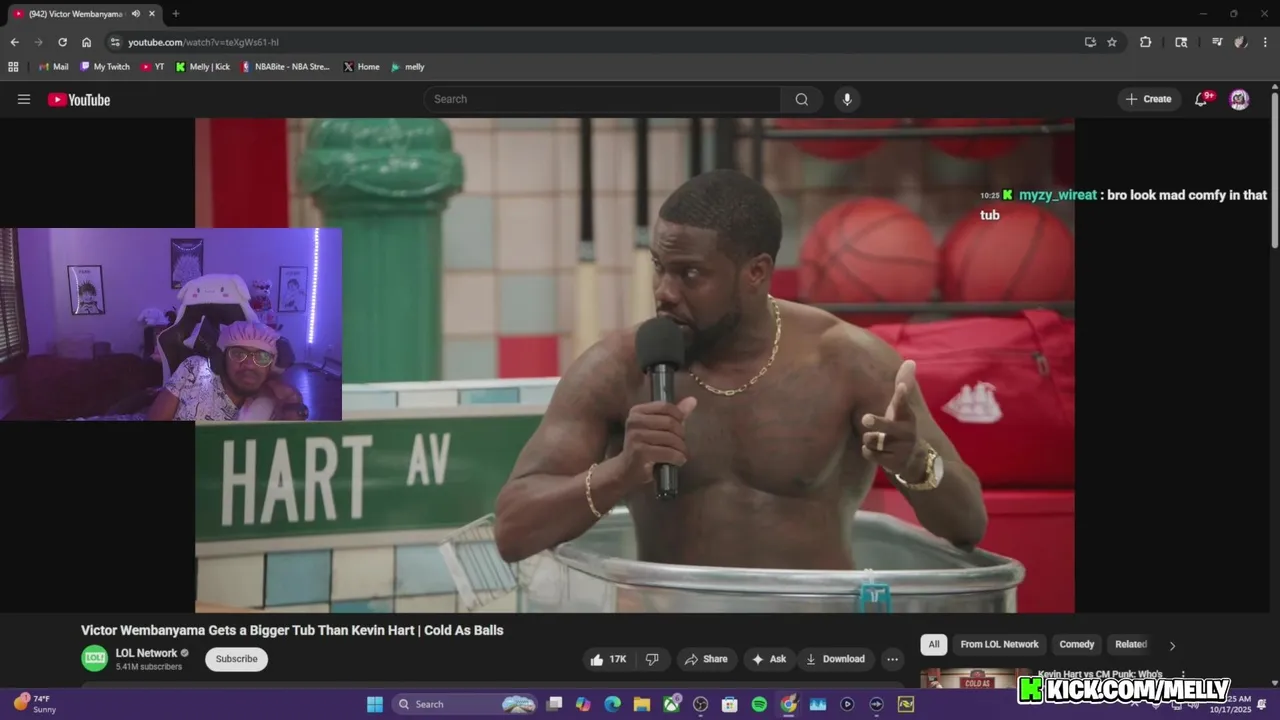Start voice search with the microphone icon
The height and width of the screenshot is (720, 1280).
pos(847,99)
